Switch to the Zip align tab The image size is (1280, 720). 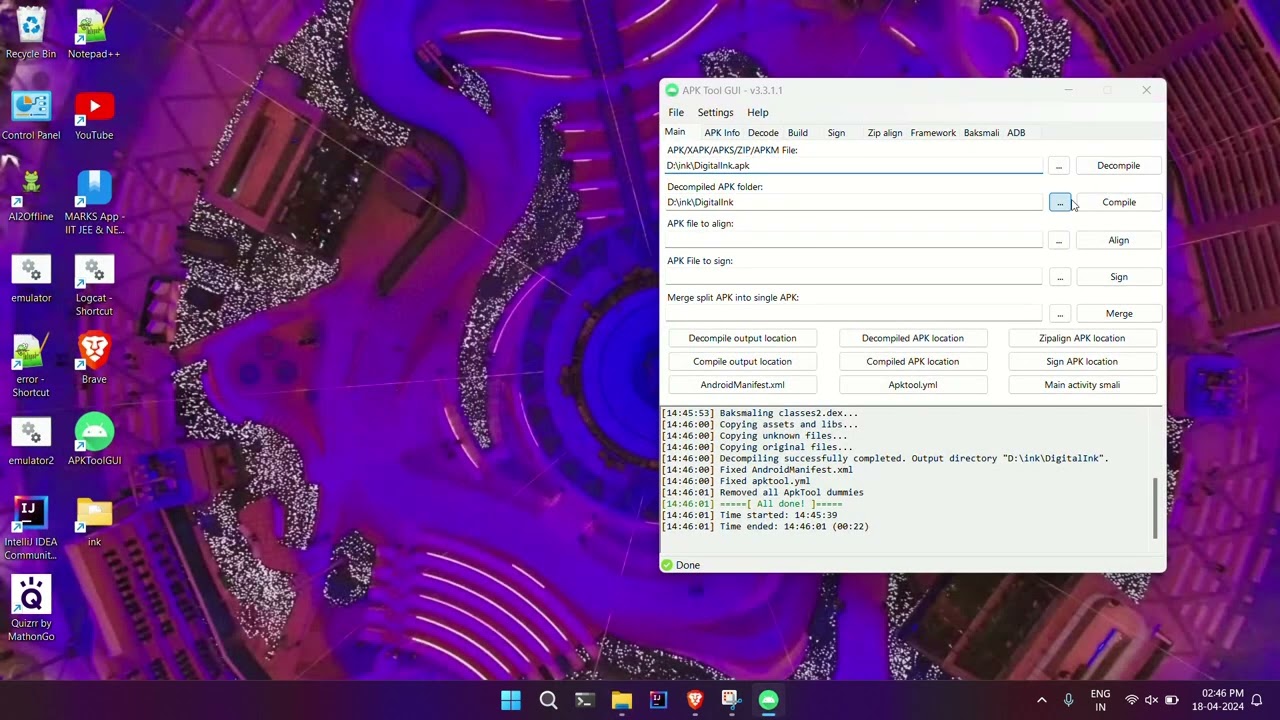pos(884,133)
